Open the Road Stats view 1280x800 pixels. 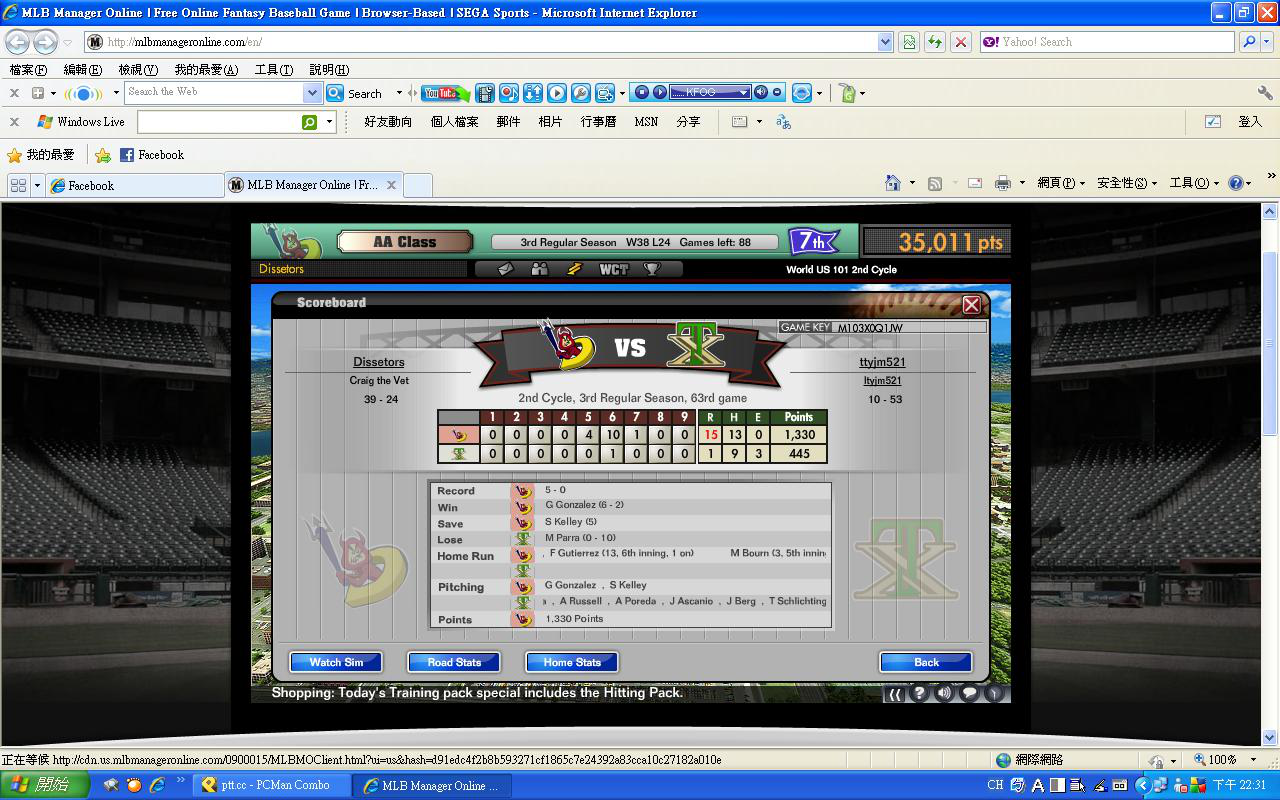pos(454,662)
